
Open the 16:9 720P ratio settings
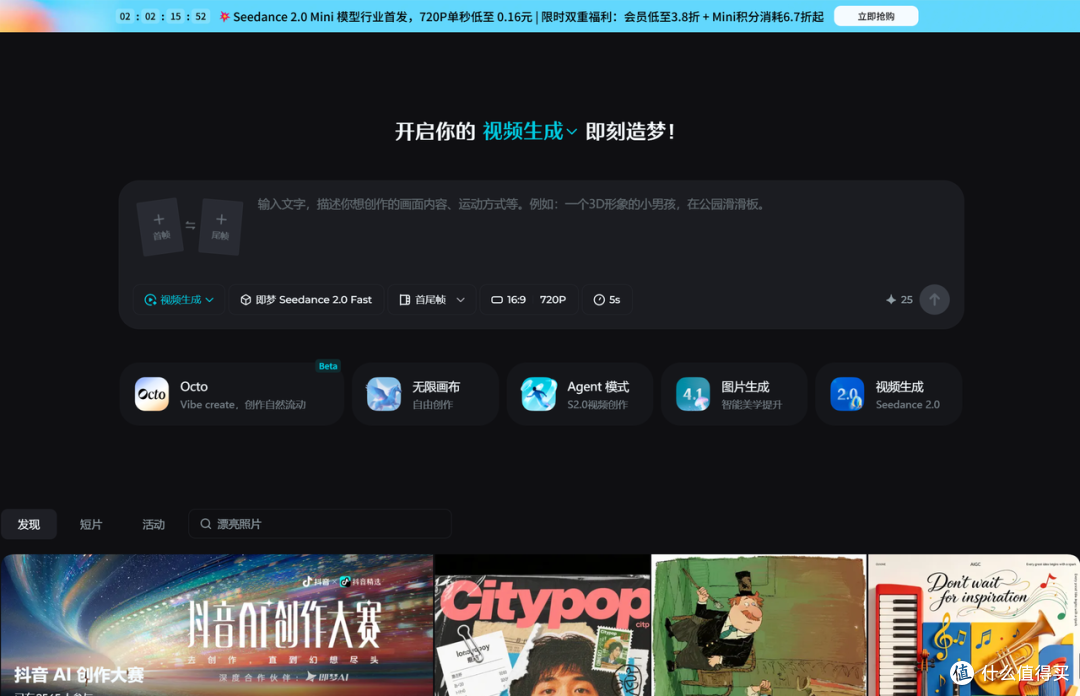[x=528, y=300]
